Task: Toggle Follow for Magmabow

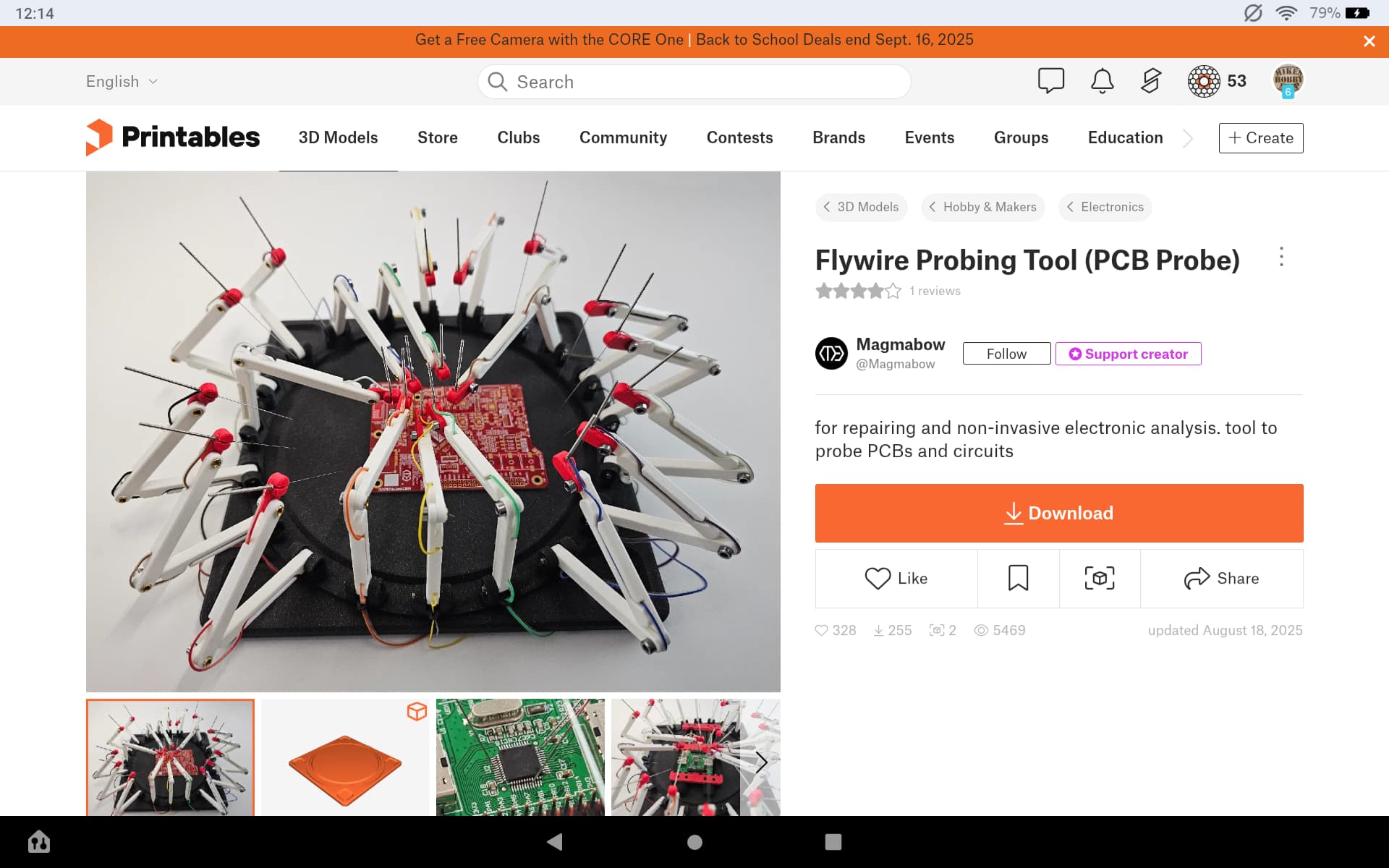Action: 1006,354
